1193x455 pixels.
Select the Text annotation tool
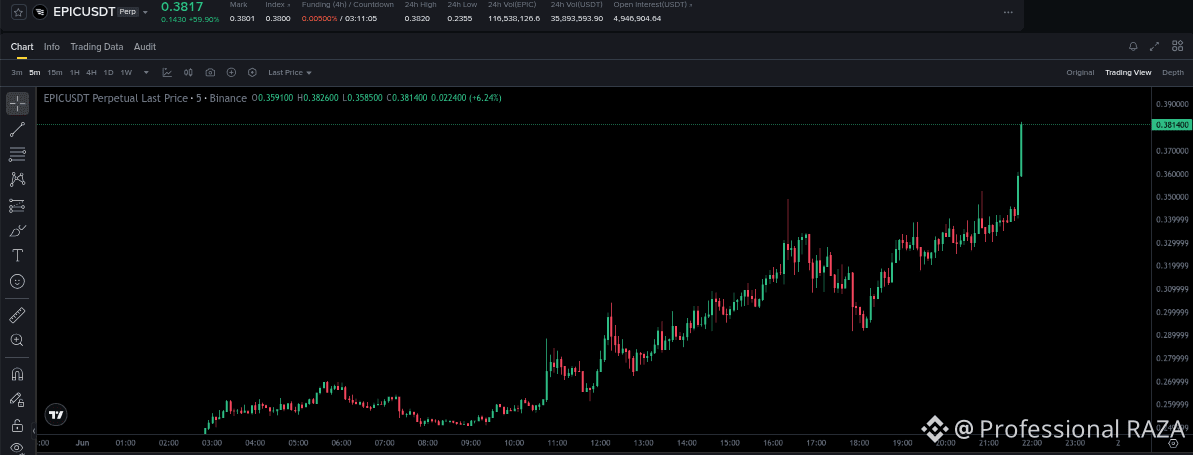pyautogui.click(x=17, y=256)
